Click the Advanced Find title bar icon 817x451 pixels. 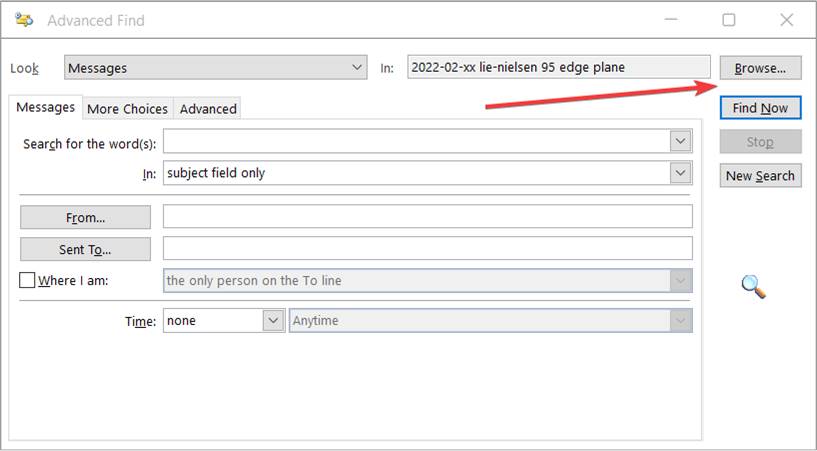[24, 20]
